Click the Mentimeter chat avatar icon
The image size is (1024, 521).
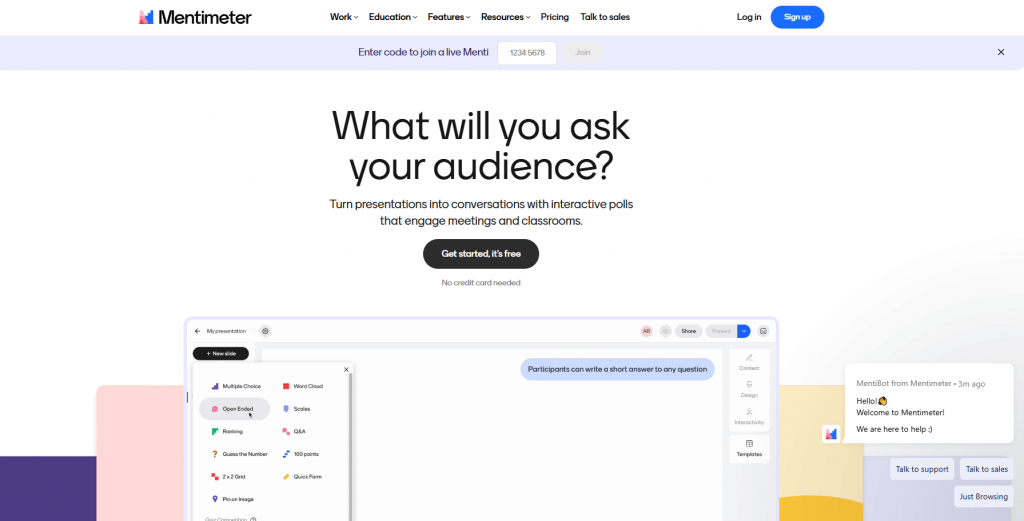coord(831,434)
